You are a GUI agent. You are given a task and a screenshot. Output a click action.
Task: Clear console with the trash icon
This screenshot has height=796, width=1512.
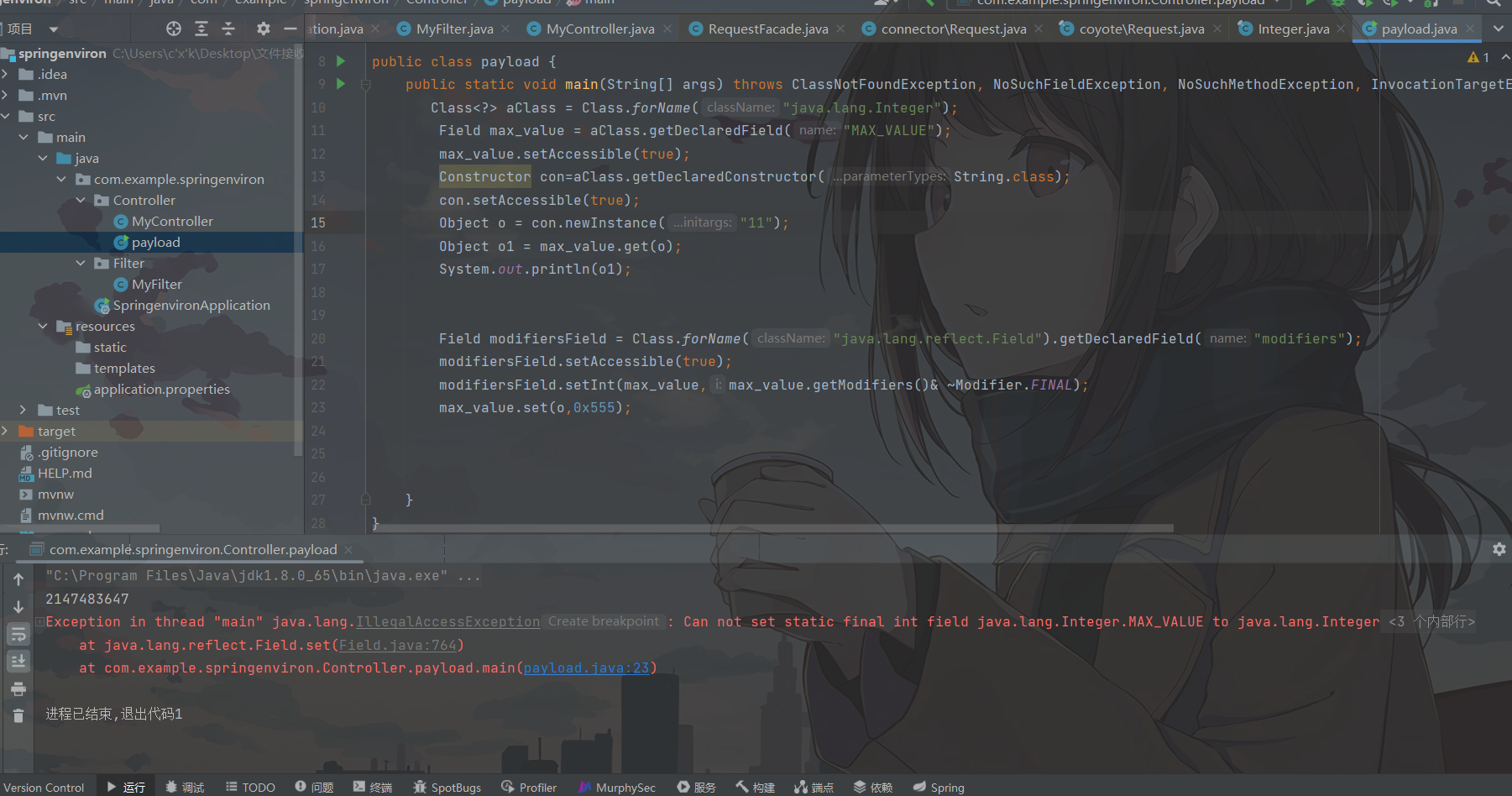tap(18, 716)
